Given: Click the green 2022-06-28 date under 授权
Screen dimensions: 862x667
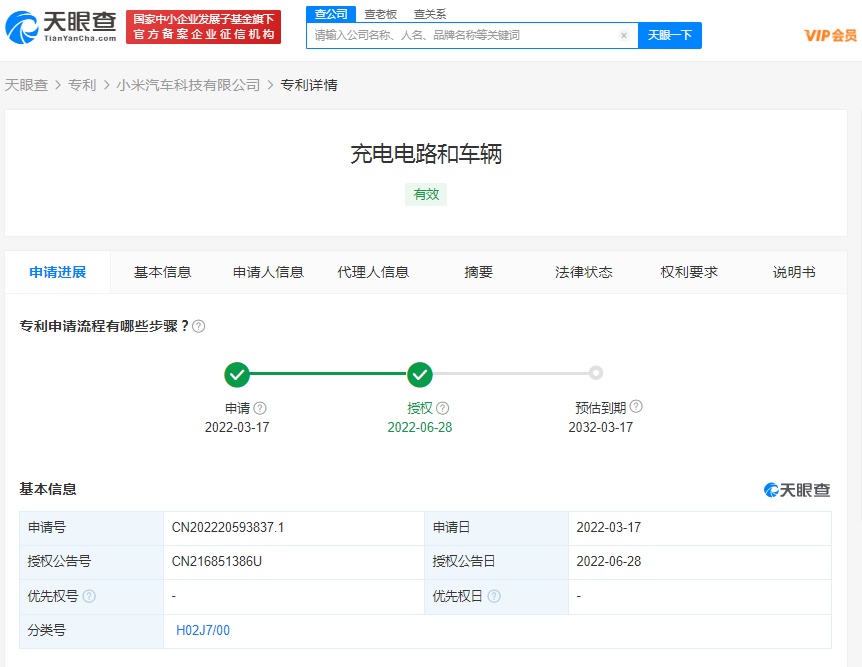Looking at the screenshot, I should point(420,427).
